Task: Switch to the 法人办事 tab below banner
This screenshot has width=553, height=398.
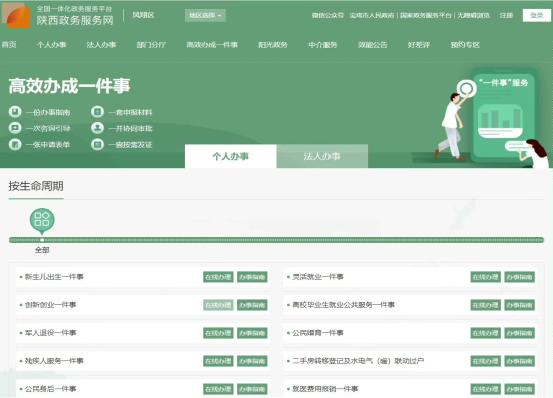Action: [322, 156]
